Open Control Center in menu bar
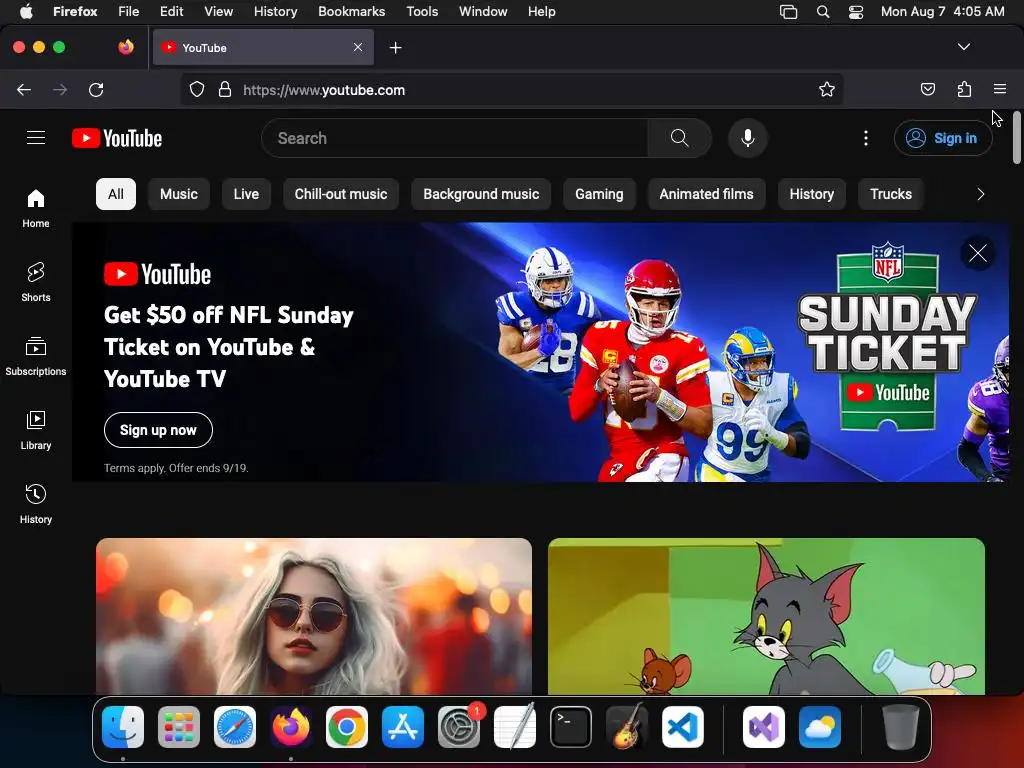The height and width of the screenshot is (768, 1024). click(x=856, y=12)
